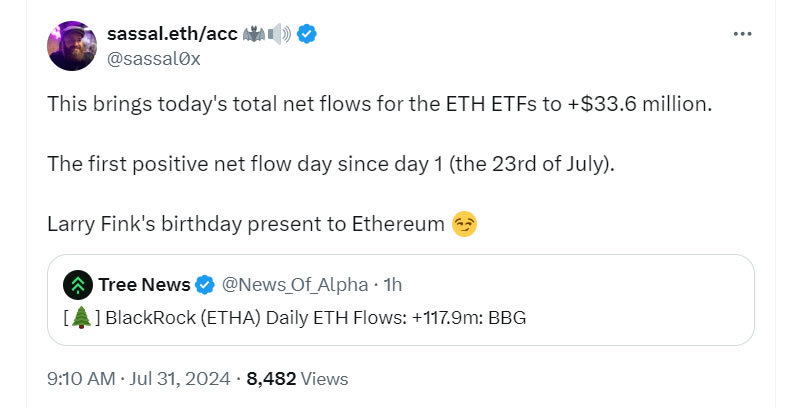Click the Christmas tree emoji in quoted tweet
The height and width of the screenshot is (408, 797).
(x=81, y=318)
